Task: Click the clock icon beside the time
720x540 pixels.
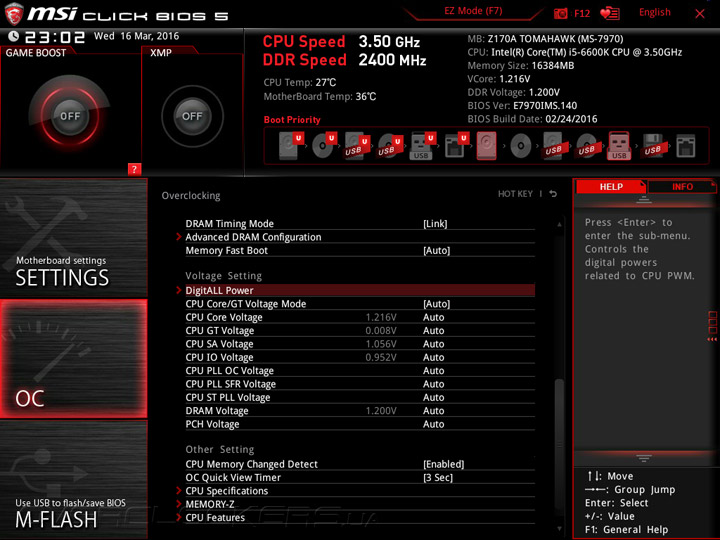Action: click(14, 36)
